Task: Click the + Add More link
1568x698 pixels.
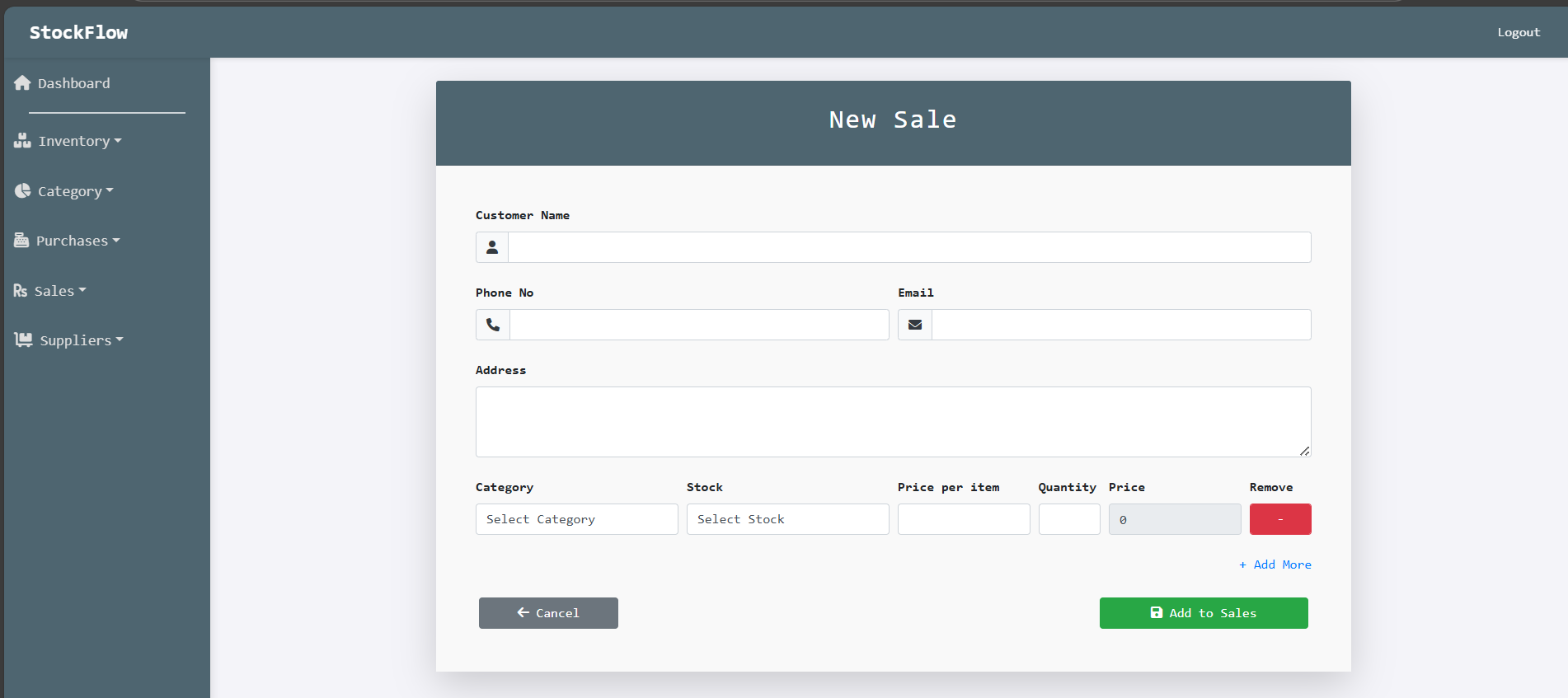Action: click(x=1275, y=564)
